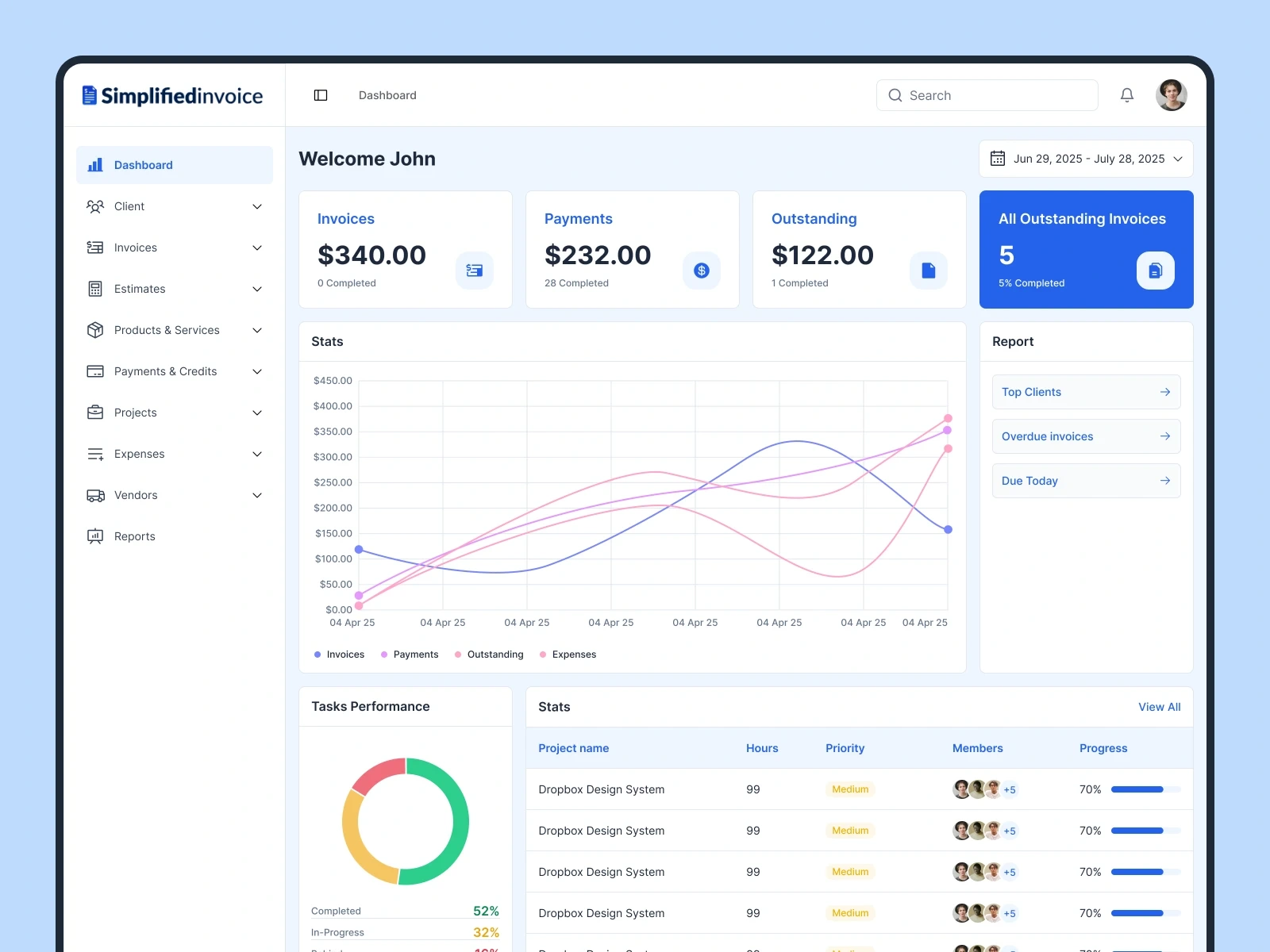Click the Simplifiedinvoice logo icon
1270x952 pixels.
coord(87,94)
